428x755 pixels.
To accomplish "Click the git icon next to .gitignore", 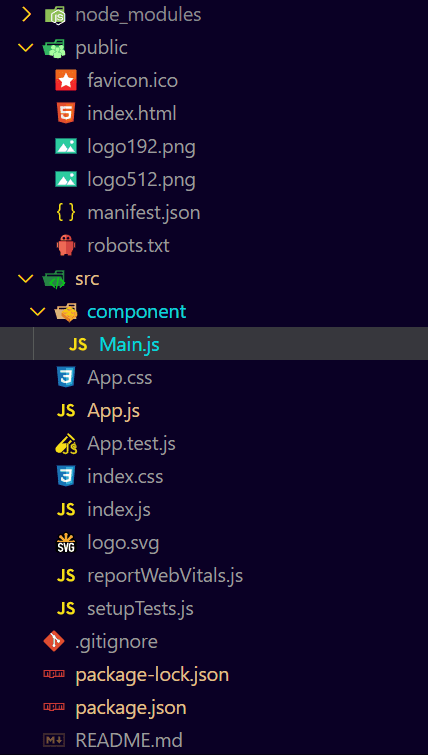I will [x=54, y=641].
